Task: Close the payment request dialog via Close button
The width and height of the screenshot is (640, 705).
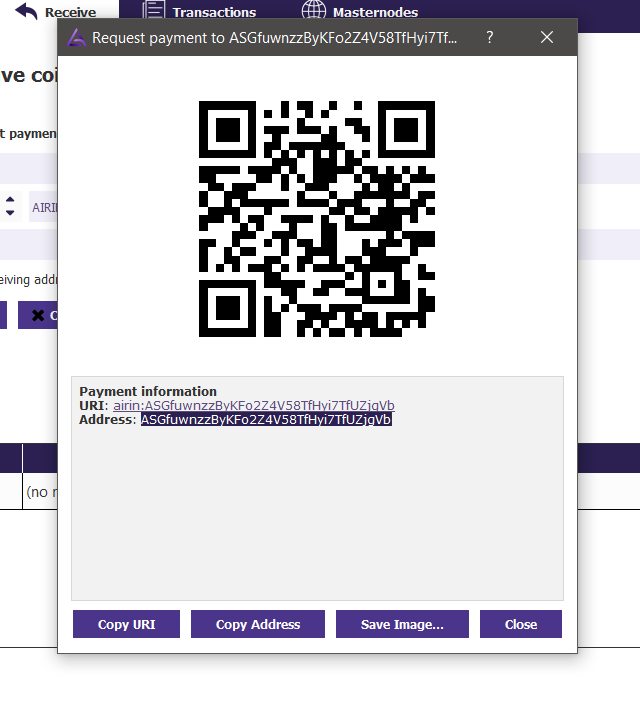Action: coord(521,624)
